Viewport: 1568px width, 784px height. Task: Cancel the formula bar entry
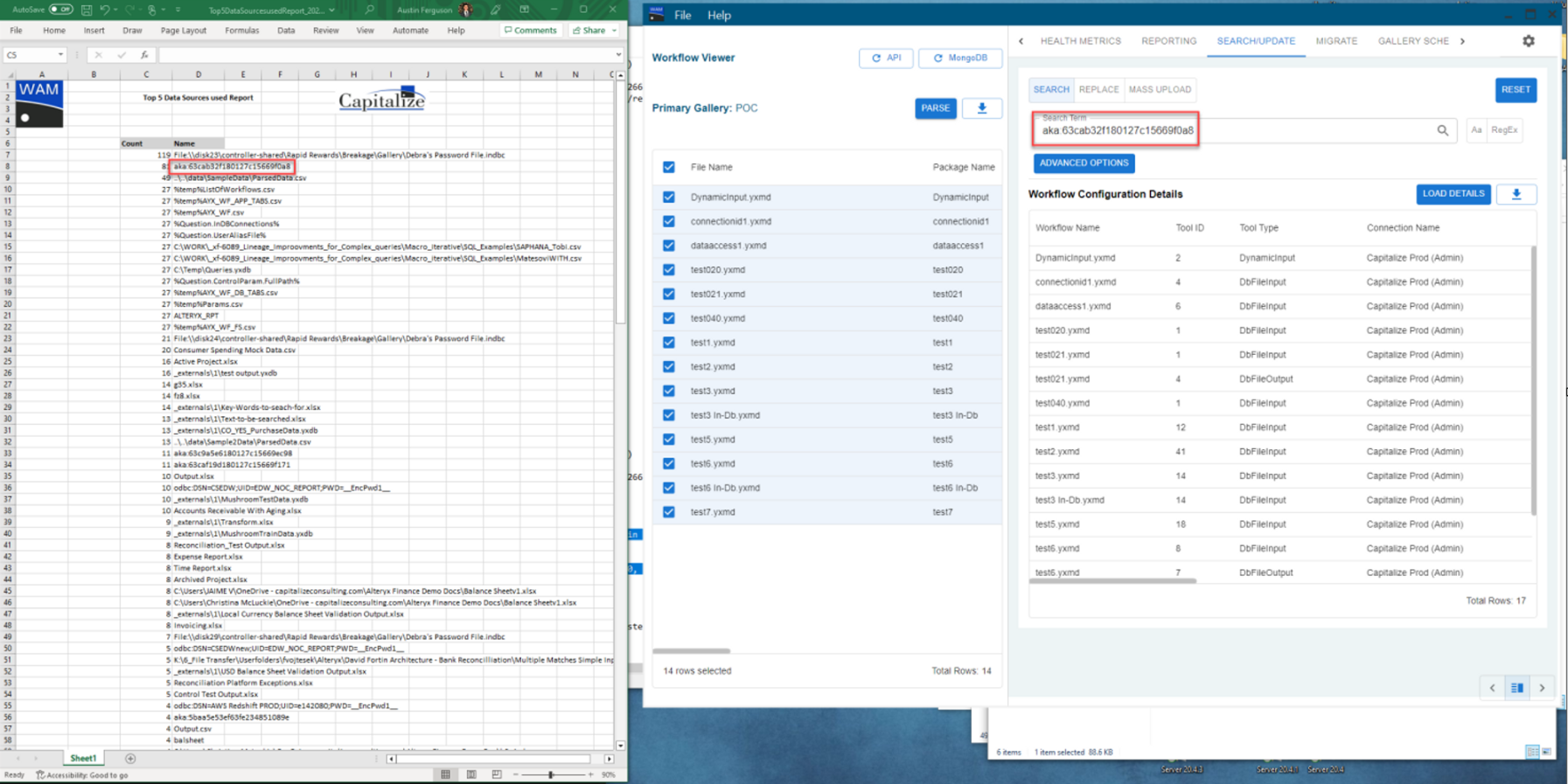tap(99, 55)
